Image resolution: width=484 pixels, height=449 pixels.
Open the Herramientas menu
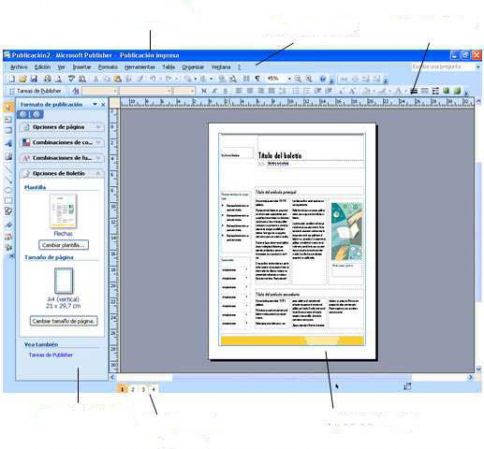coord(140,67)
